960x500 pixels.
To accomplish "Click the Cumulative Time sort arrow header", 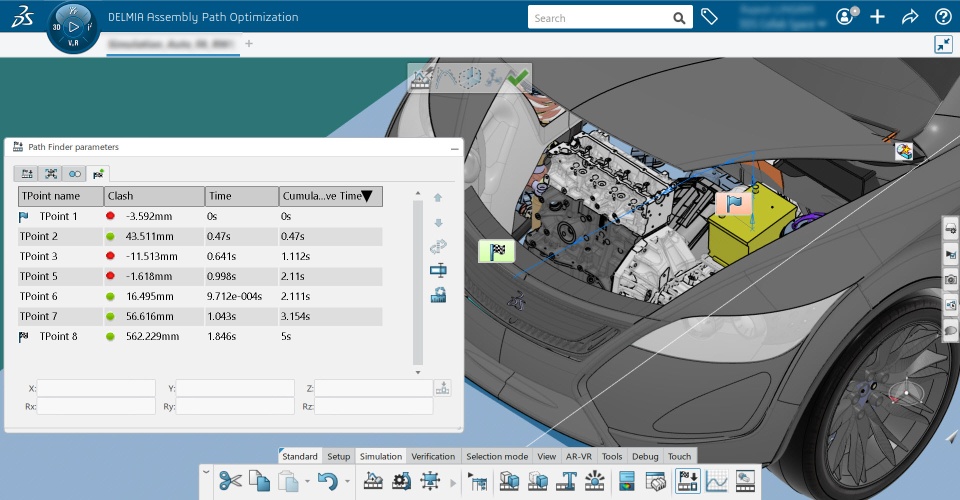I will [x=366, y=196].
